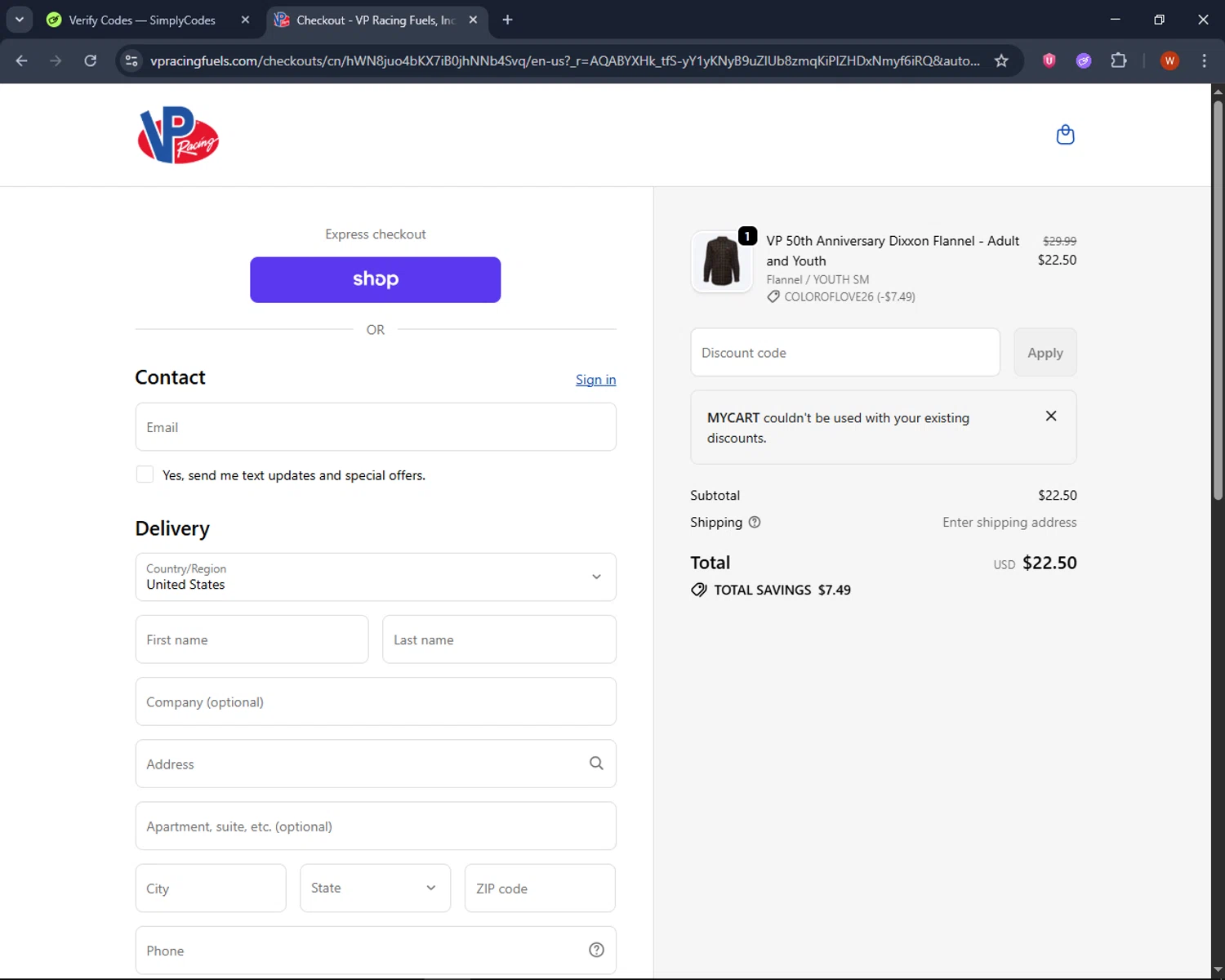Click the crossed-out $29.99 price
Viewport: 1225px width, 980px height.
coord(1059,241)
